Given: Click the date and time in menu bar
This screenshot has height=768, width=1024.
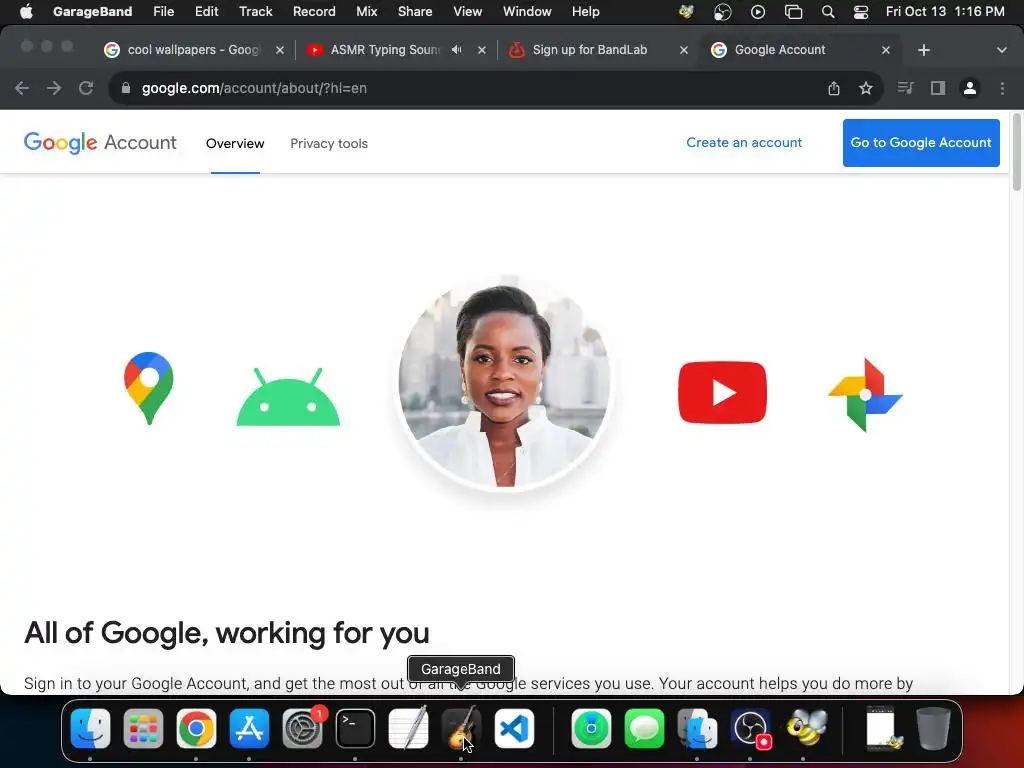Looking at the screenshot, I should 945,12.
